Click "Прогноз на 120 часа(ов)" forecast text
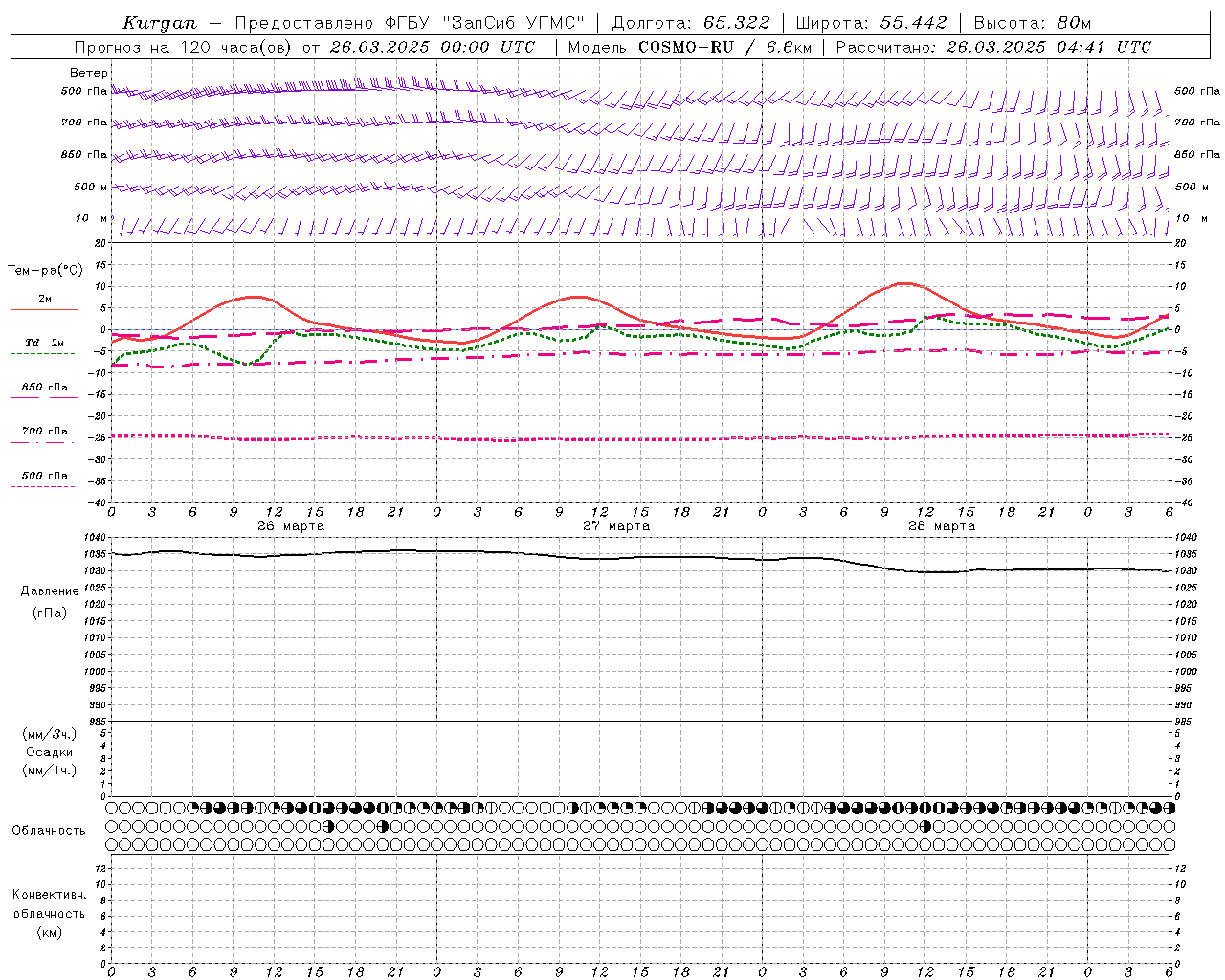This screenshot has height=980, width=1225. click(x=184, y=47)
